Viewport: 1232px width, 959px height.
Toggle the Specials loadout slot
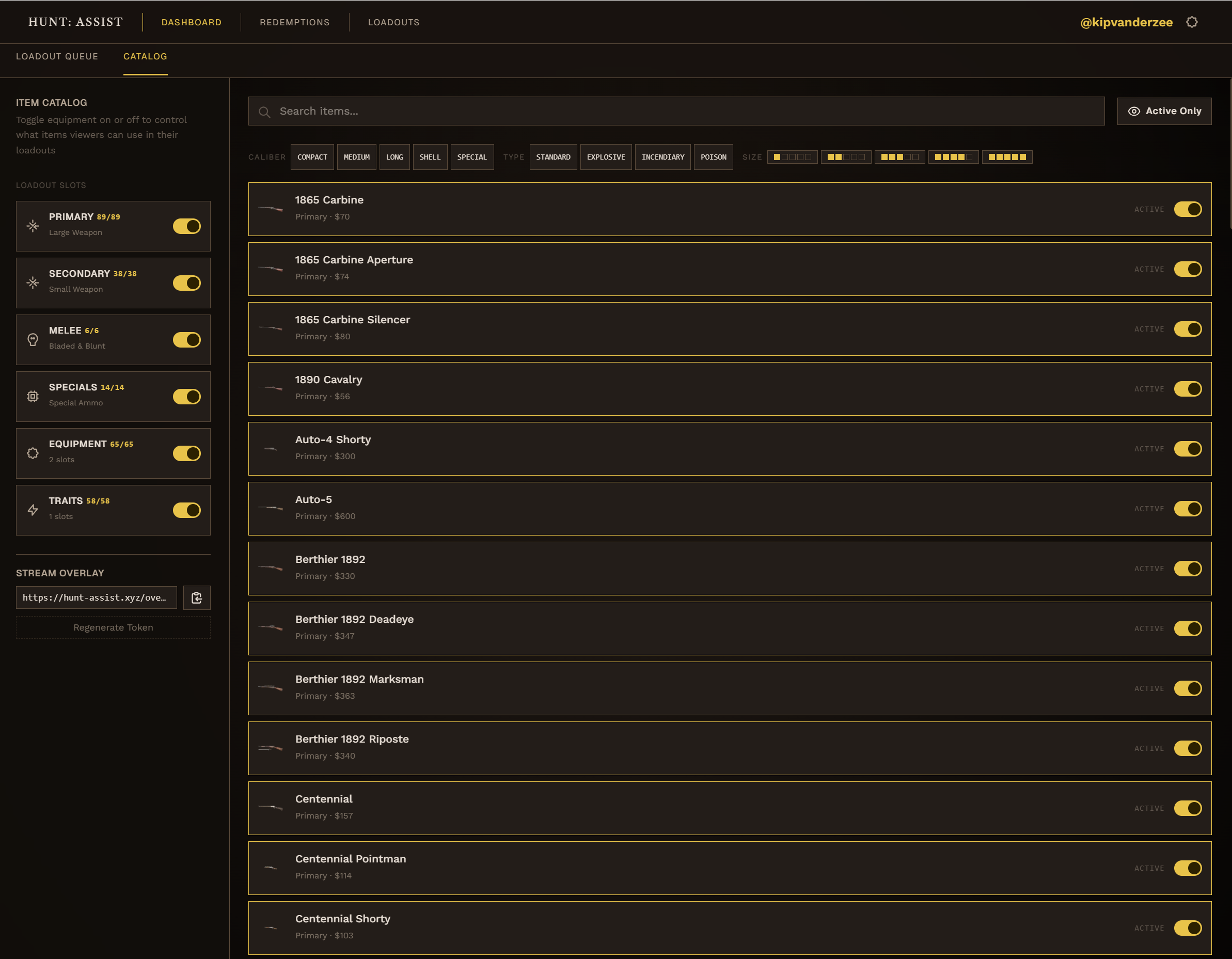click(187, 397)
